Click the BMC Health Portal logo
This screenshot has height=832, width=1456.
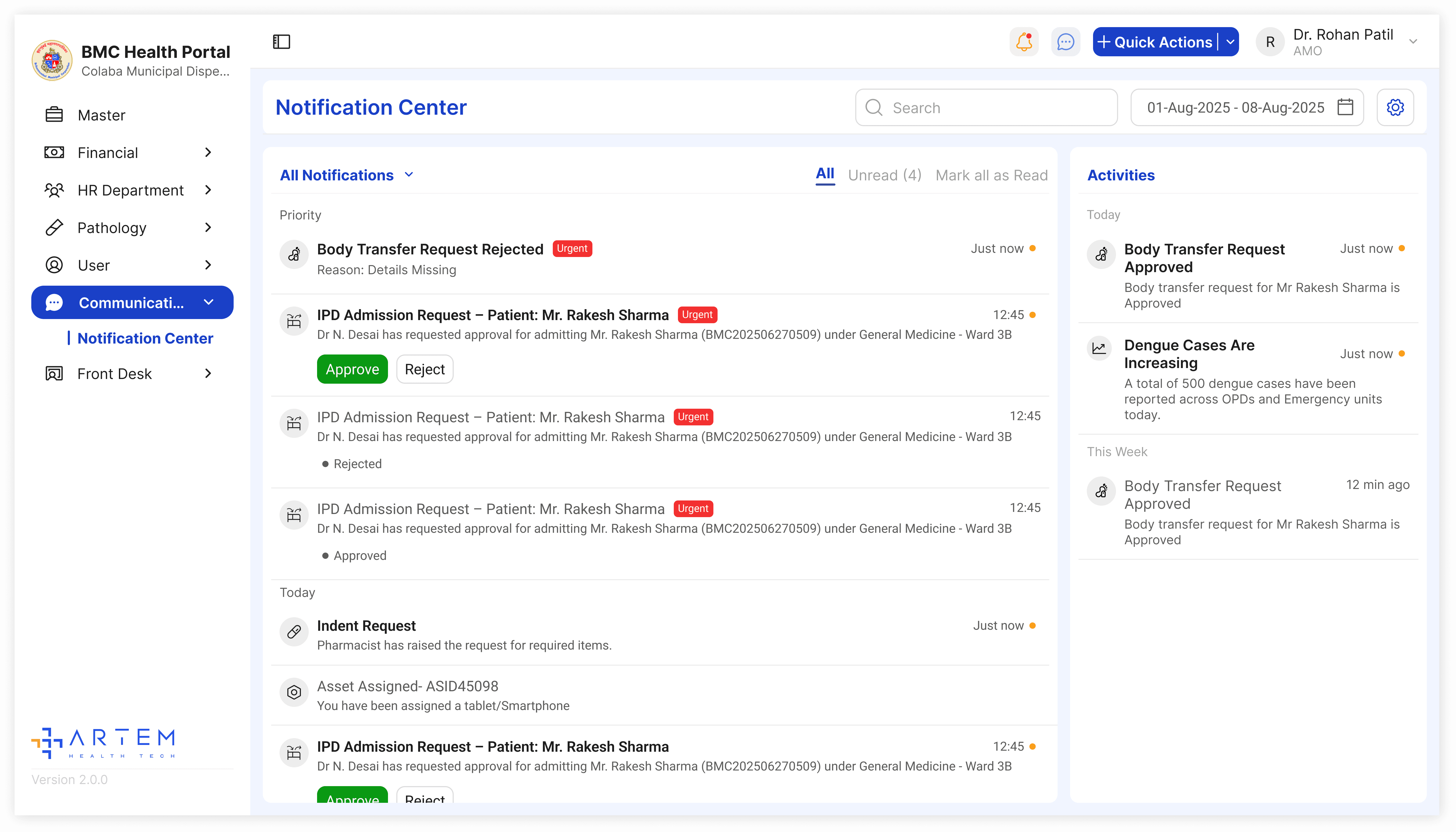(52, 60)
